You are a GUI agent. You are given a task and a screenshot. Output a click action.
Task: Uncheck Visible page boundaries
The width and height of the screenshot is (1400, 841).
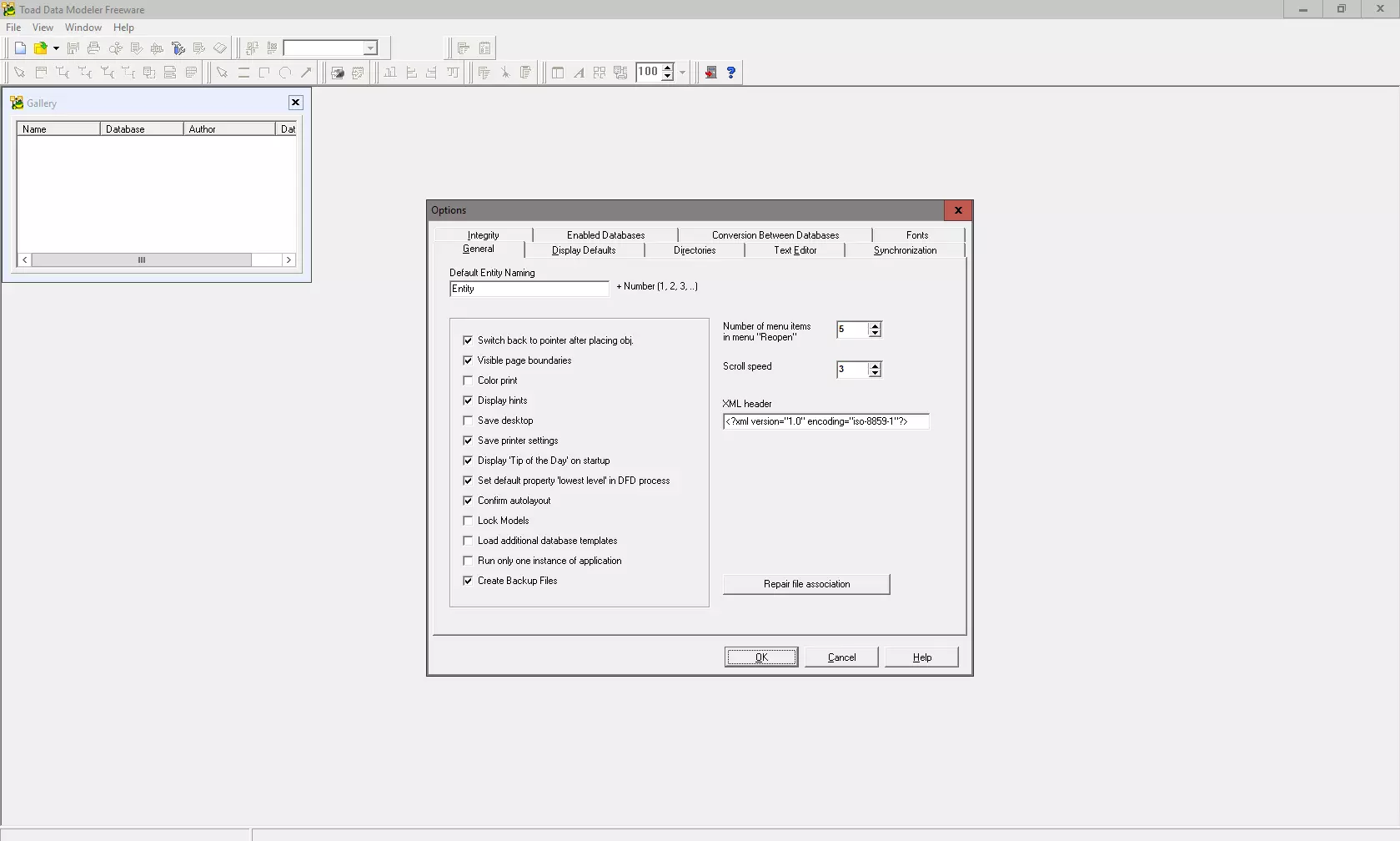(x=468, y=360)
